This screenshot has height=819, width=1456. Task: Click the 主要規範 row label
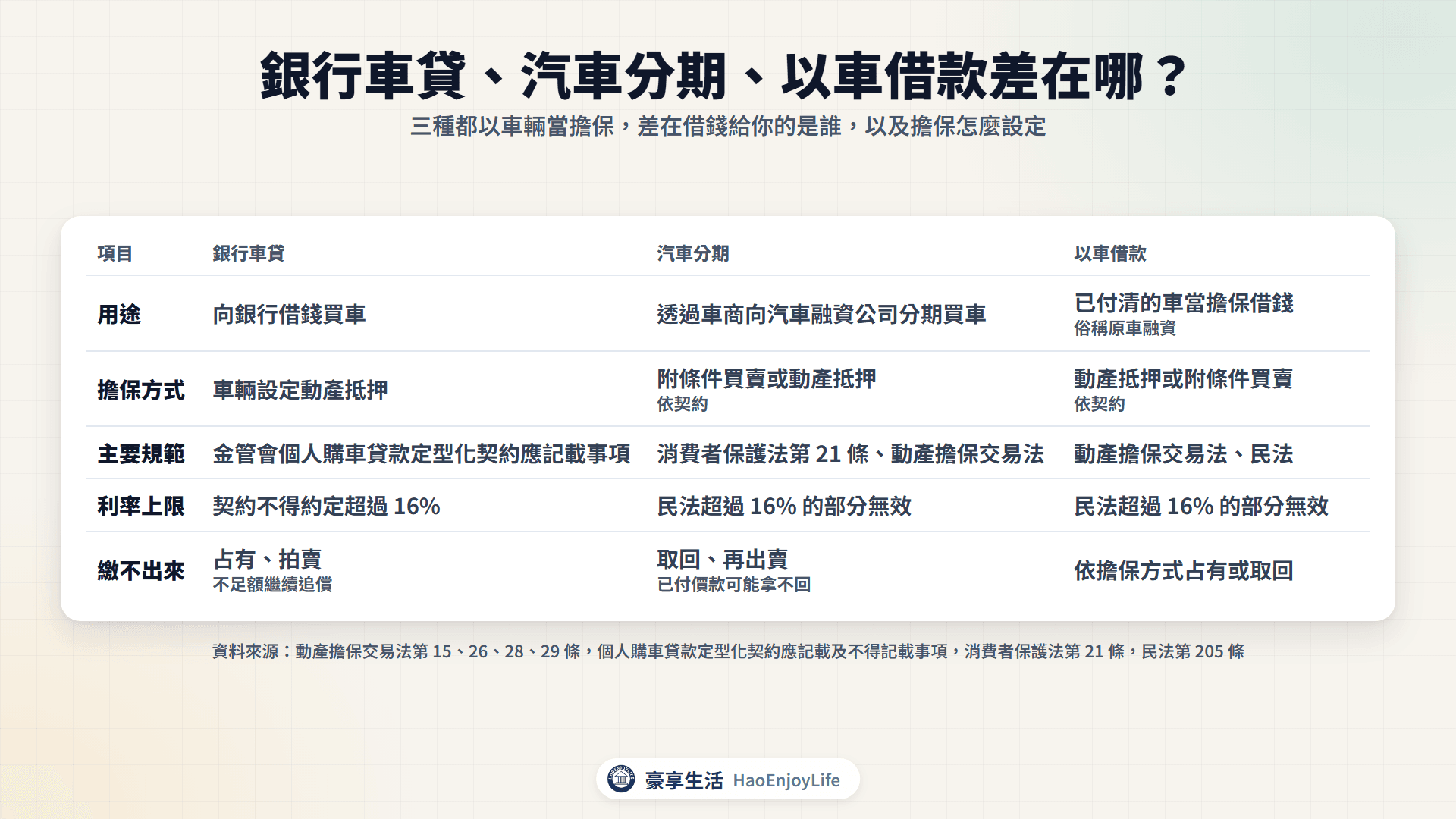coord(141,453)
